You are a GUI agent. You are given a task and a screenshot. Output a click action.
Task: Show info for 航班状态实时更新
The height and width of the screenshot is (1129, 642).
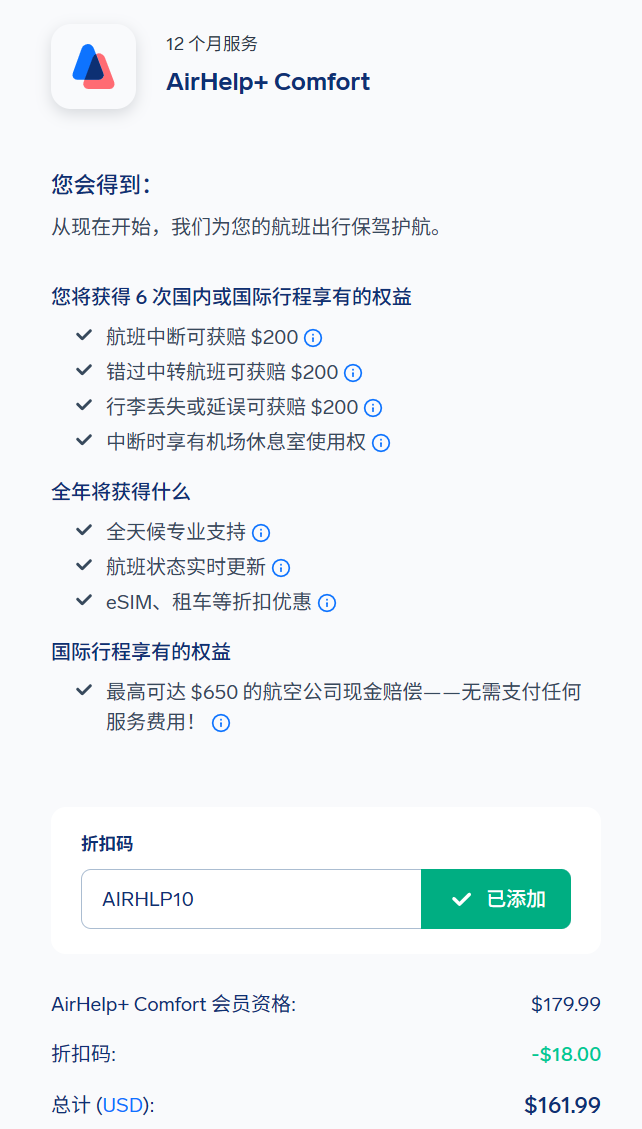[281, 567]
